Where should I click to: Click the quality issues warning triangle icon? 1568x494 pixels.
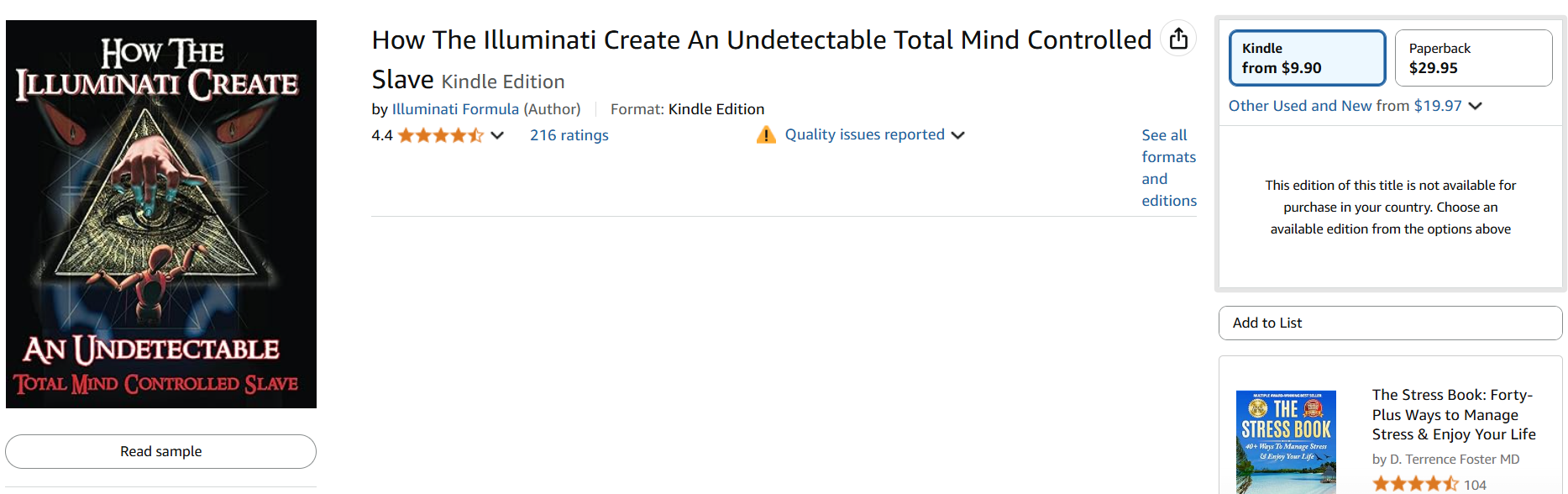(x=766, y=134)
